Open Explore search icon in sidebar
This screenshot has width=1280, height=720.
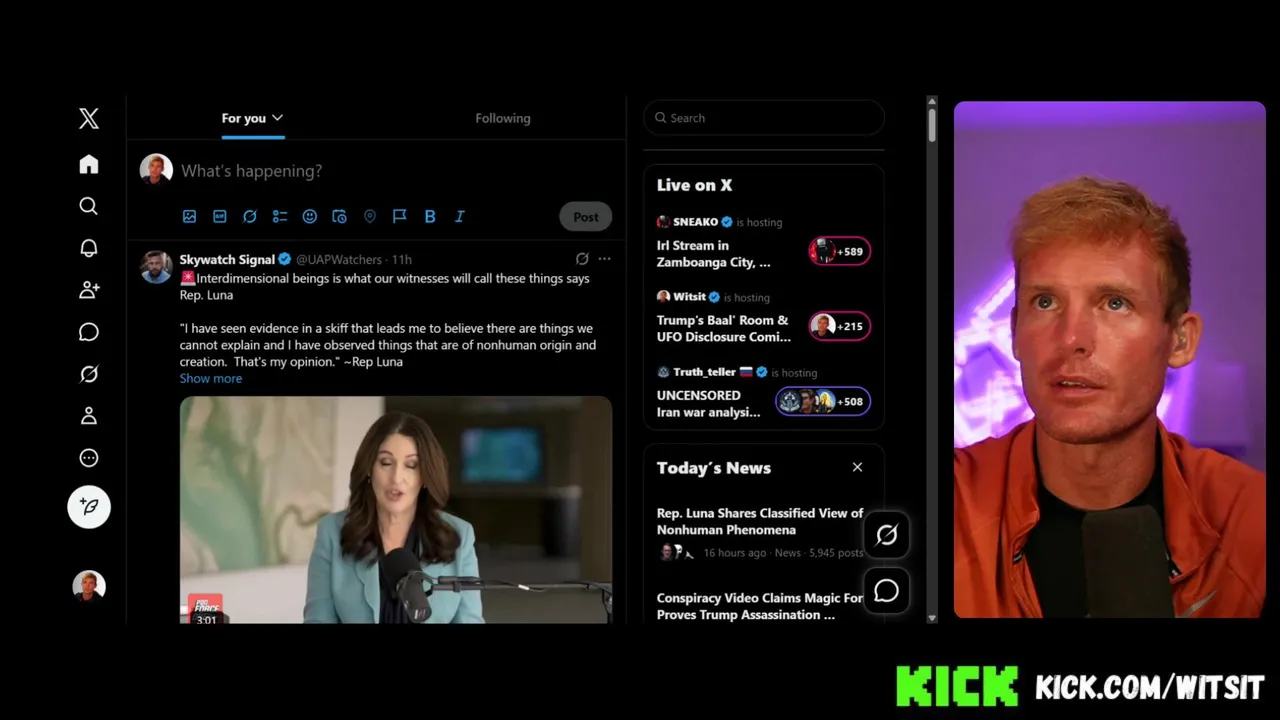pyautogui.click(x=89, y=206)
